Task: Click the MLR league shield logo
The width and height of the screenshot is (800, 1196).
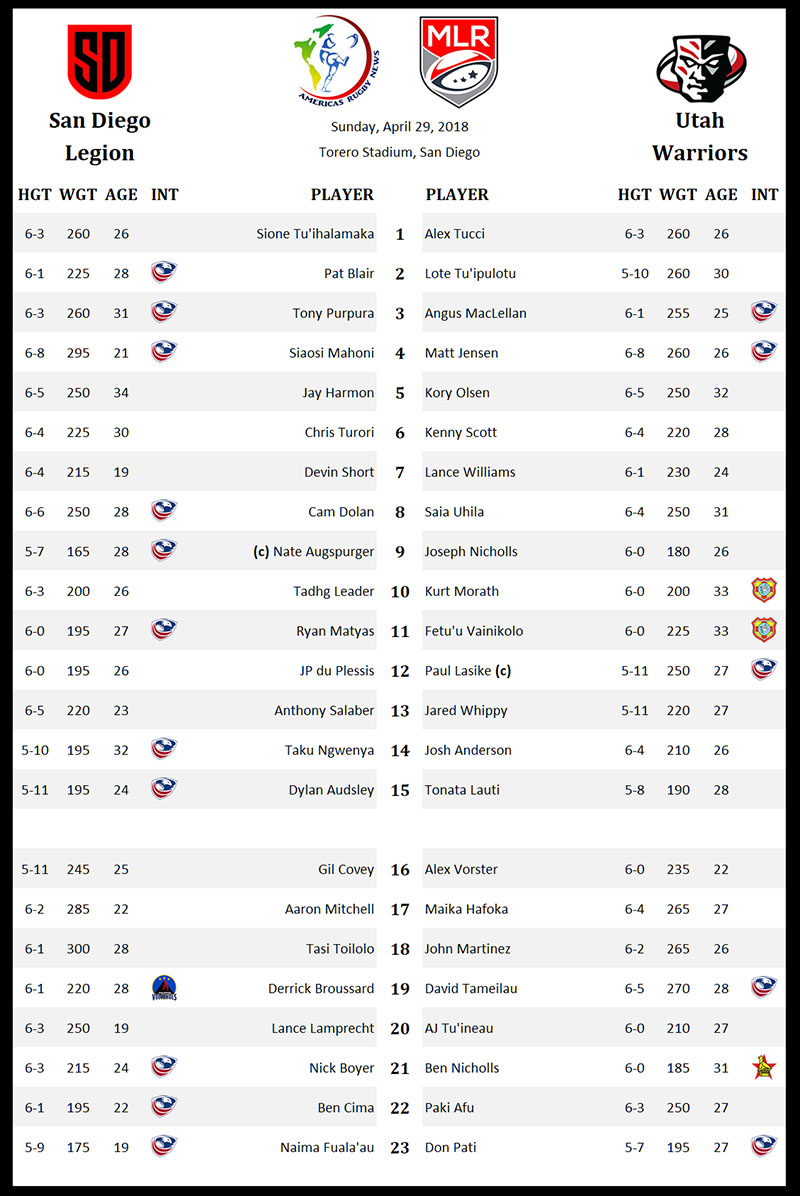Action: point(459,62)
